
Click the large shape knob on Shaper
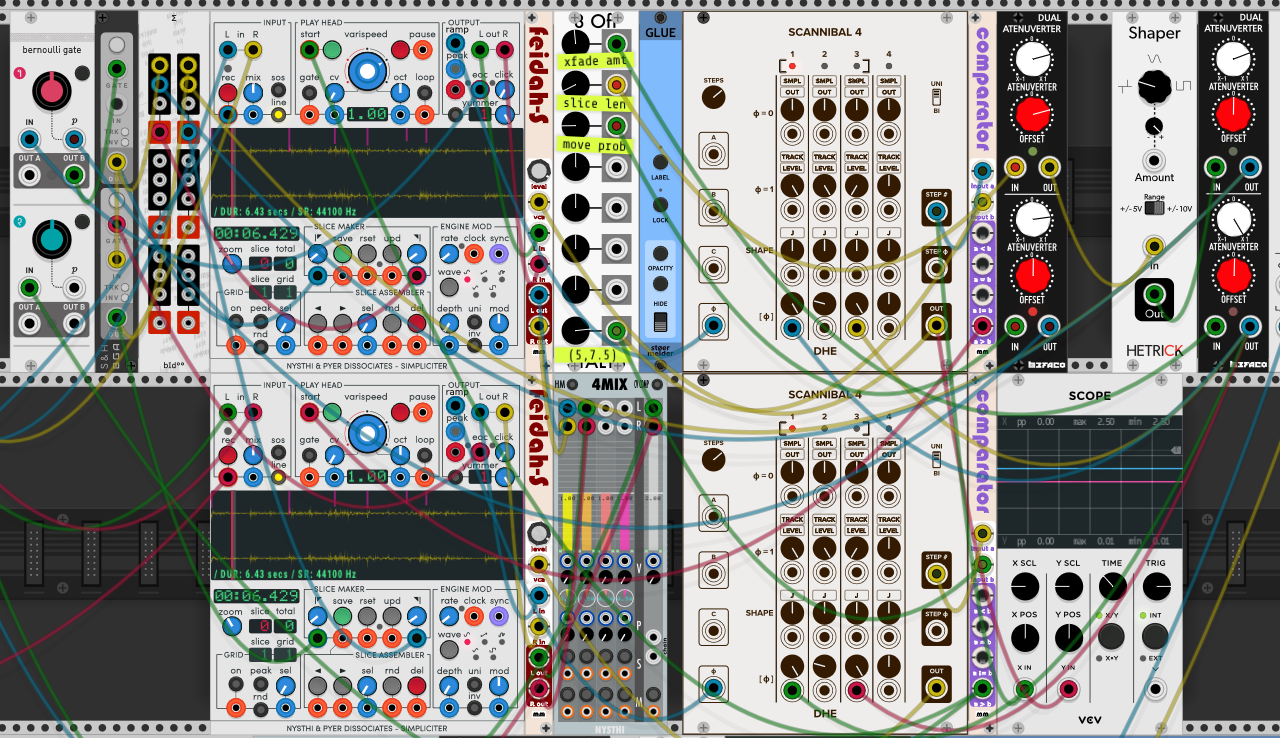click(1154, 87)
